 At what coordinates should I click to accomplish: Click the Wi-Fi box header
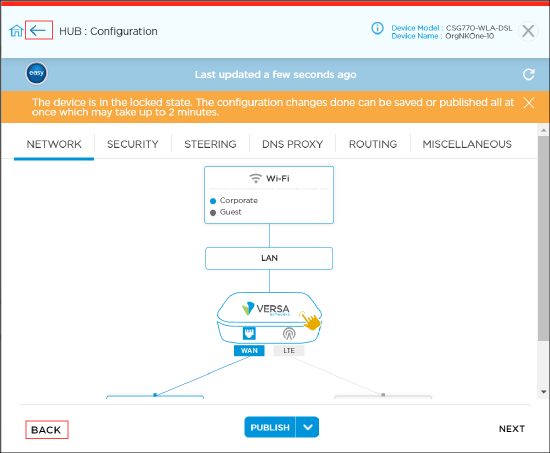coord(269,178)
